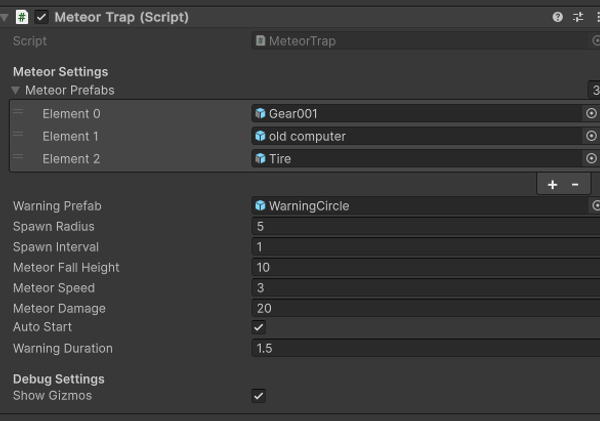Collapse the Meteor Prefabs list
600x421 pixels.
16,90
